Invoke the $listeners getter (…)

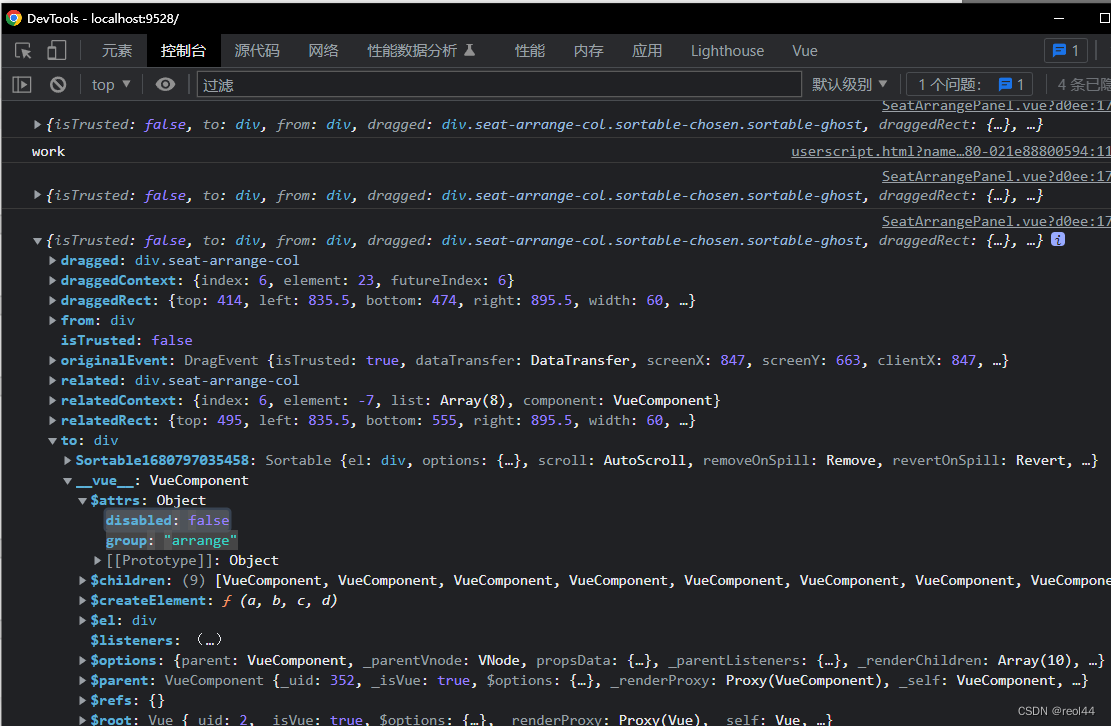click(x=209, y=640)
